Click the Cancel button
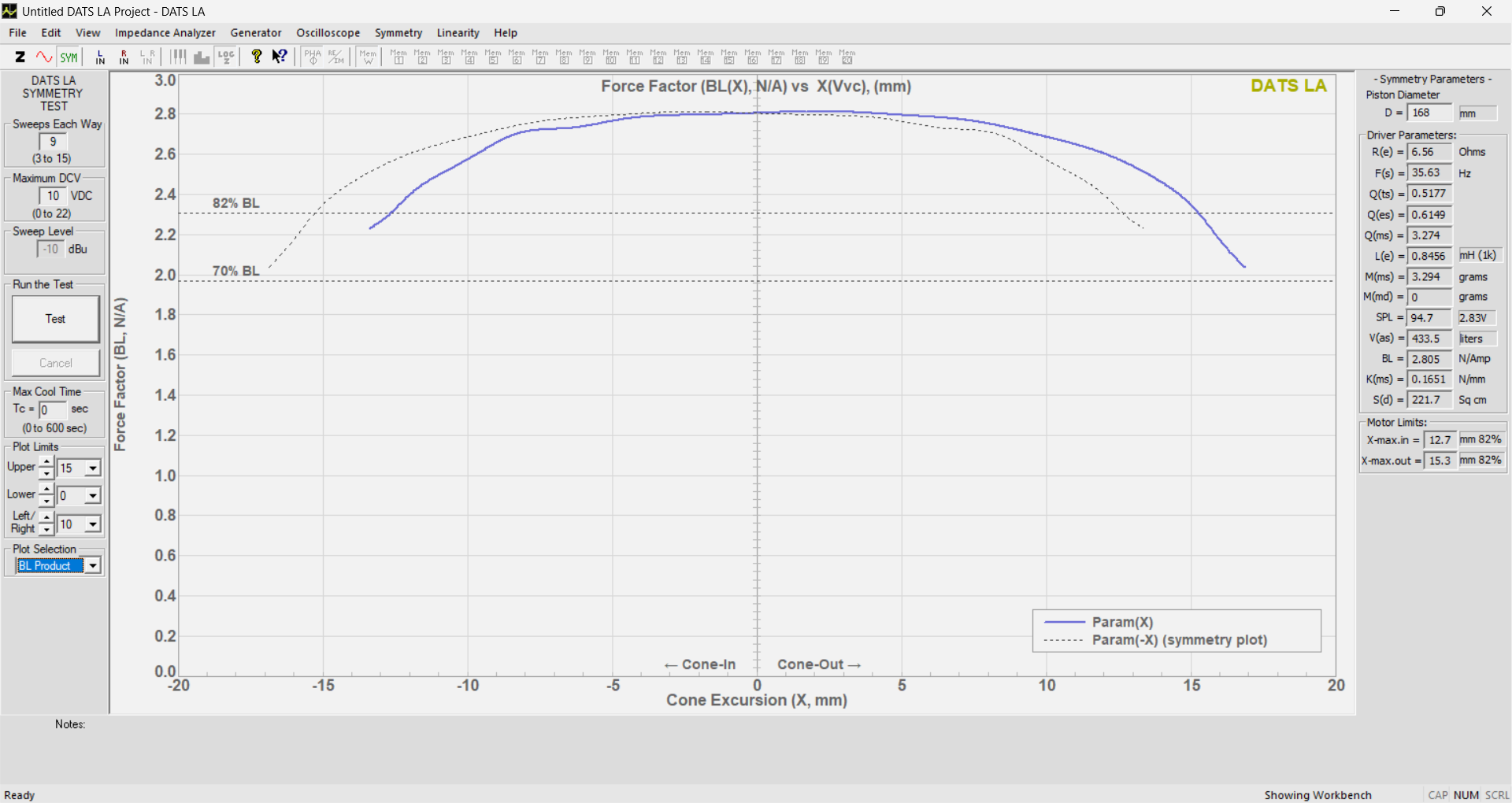Image resolution: width=1512 pixels, height=803 pixels. (56, 363)
